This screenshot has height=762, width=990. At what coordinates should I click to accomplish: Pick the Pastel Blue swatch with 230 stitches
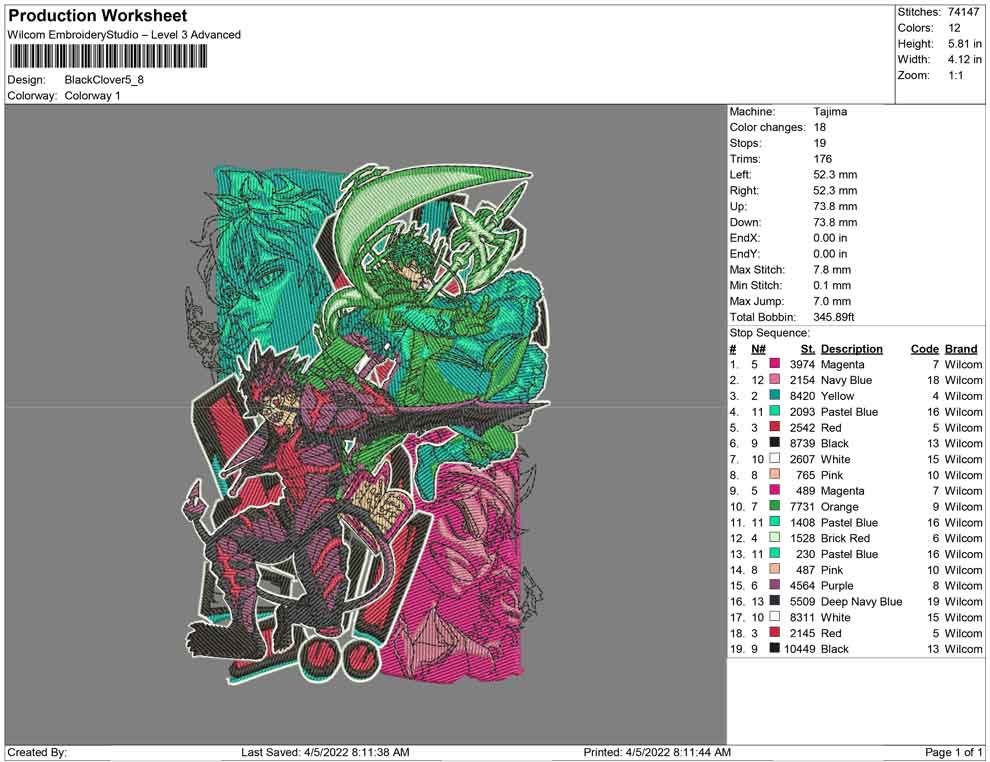coord(775,553)
